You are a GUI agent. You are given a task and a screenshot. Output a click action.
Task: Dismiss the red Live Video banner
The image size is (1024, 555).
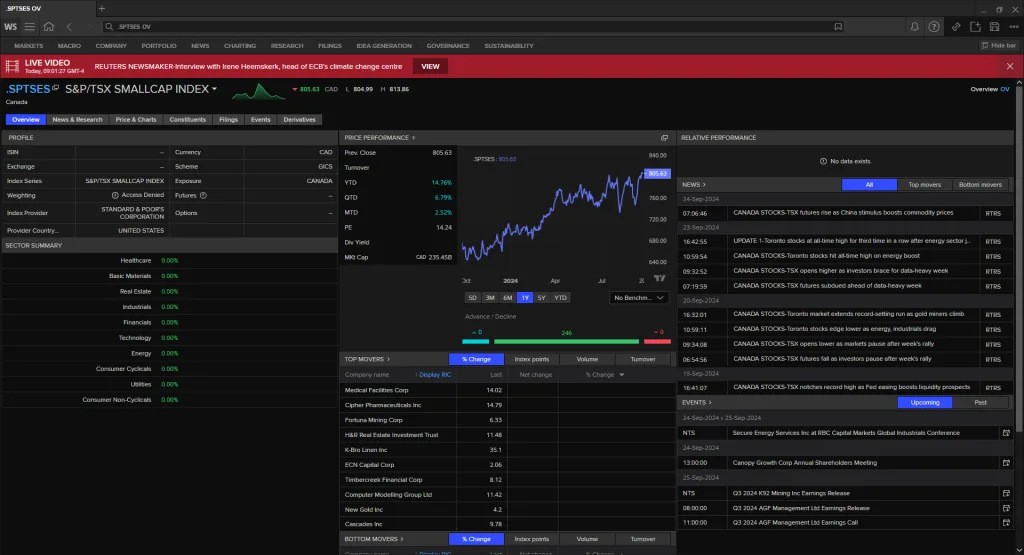coord(1010,66)
